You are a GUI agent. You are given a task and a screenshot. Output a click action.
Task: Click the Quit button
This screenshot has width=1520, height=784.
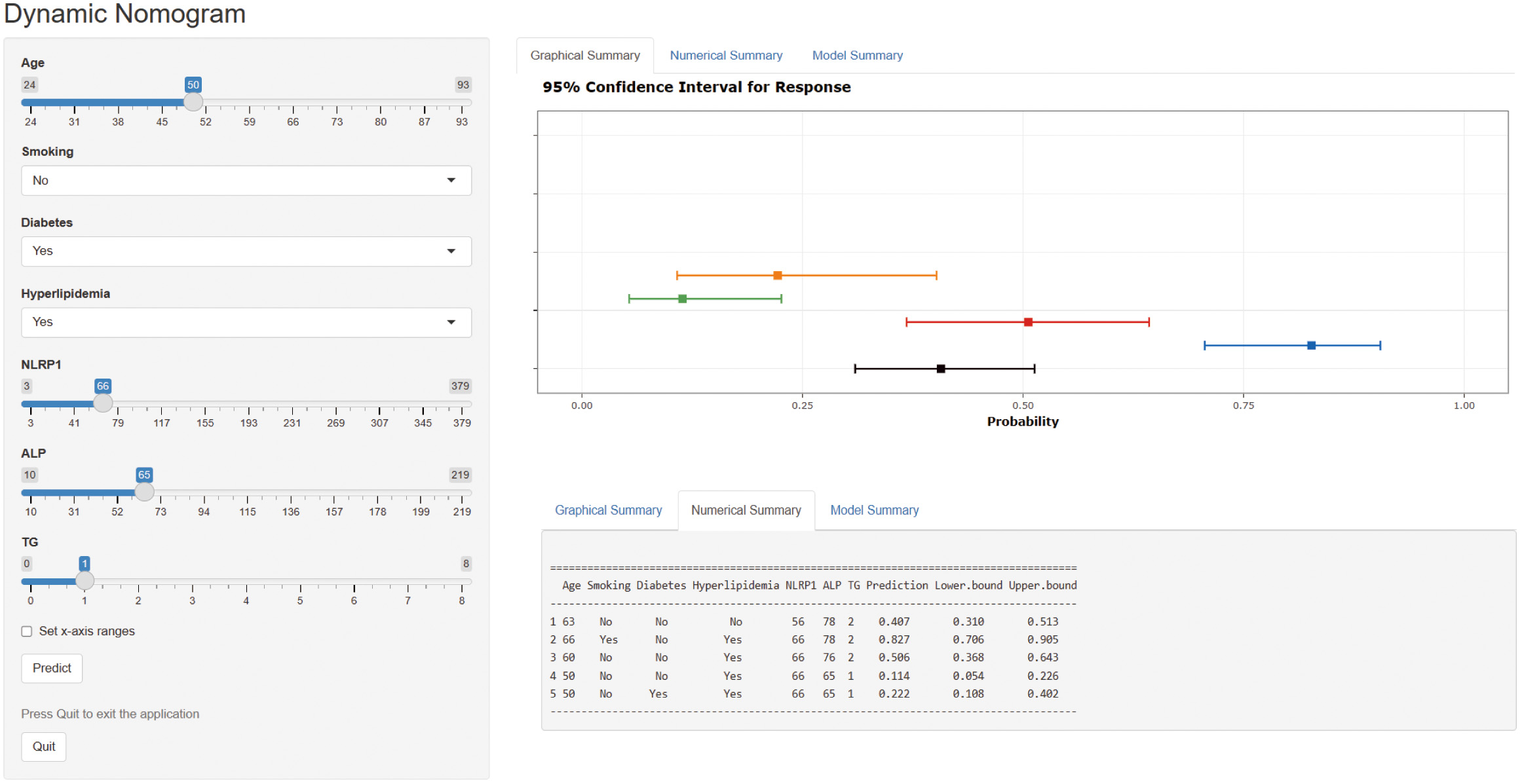pos(44,747)
